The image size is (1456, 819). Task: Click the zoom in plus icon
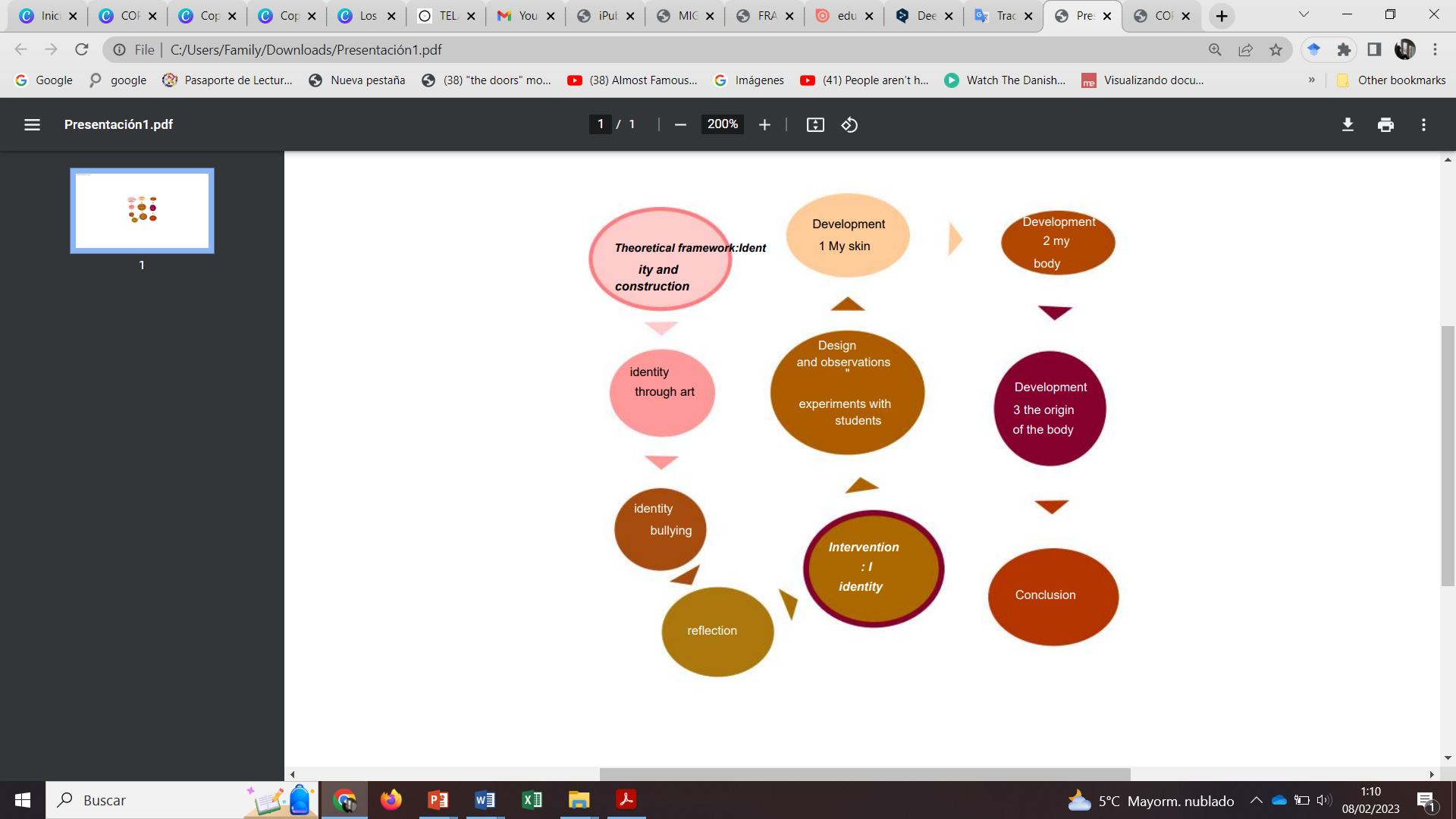tap(764, 124)
